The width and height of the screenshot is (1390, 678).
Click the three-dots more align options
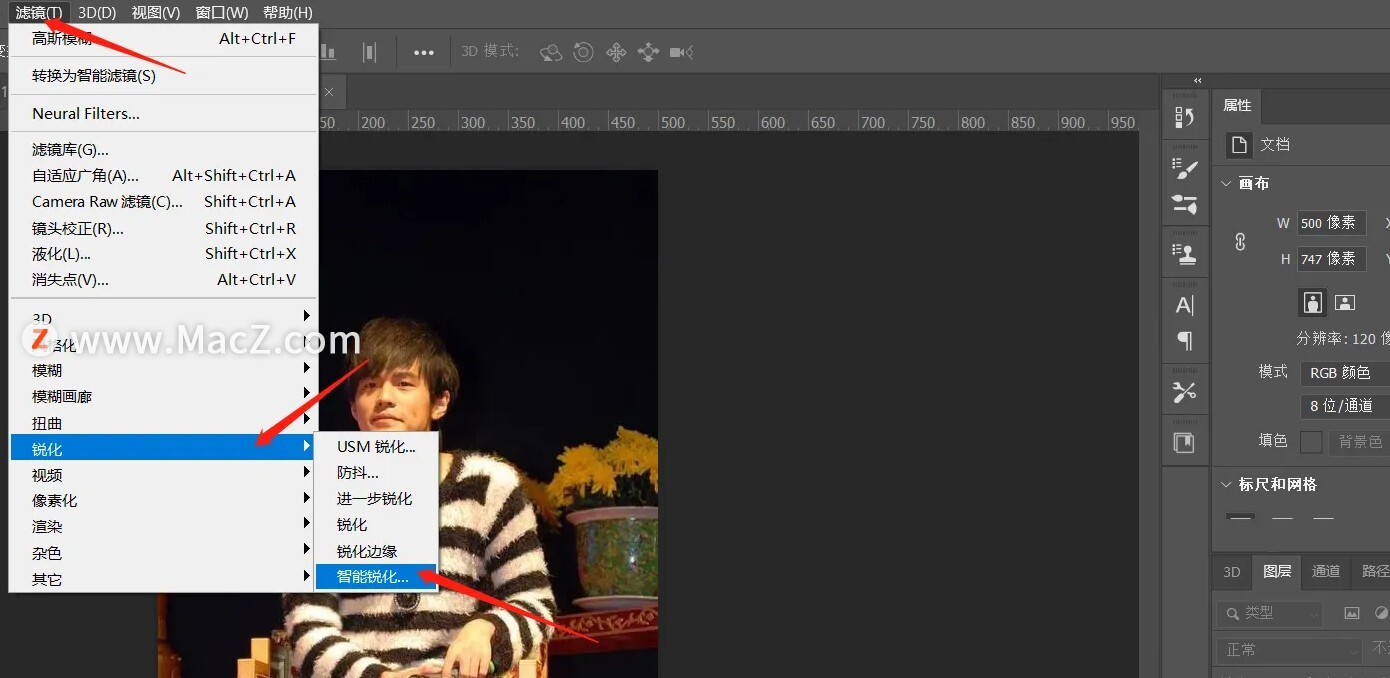[x=424, y=53]
